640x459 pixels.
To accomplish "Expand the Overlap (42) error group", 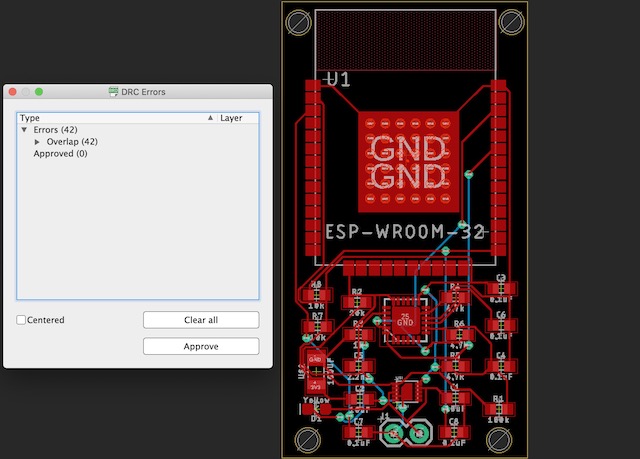I will (38, 142).
